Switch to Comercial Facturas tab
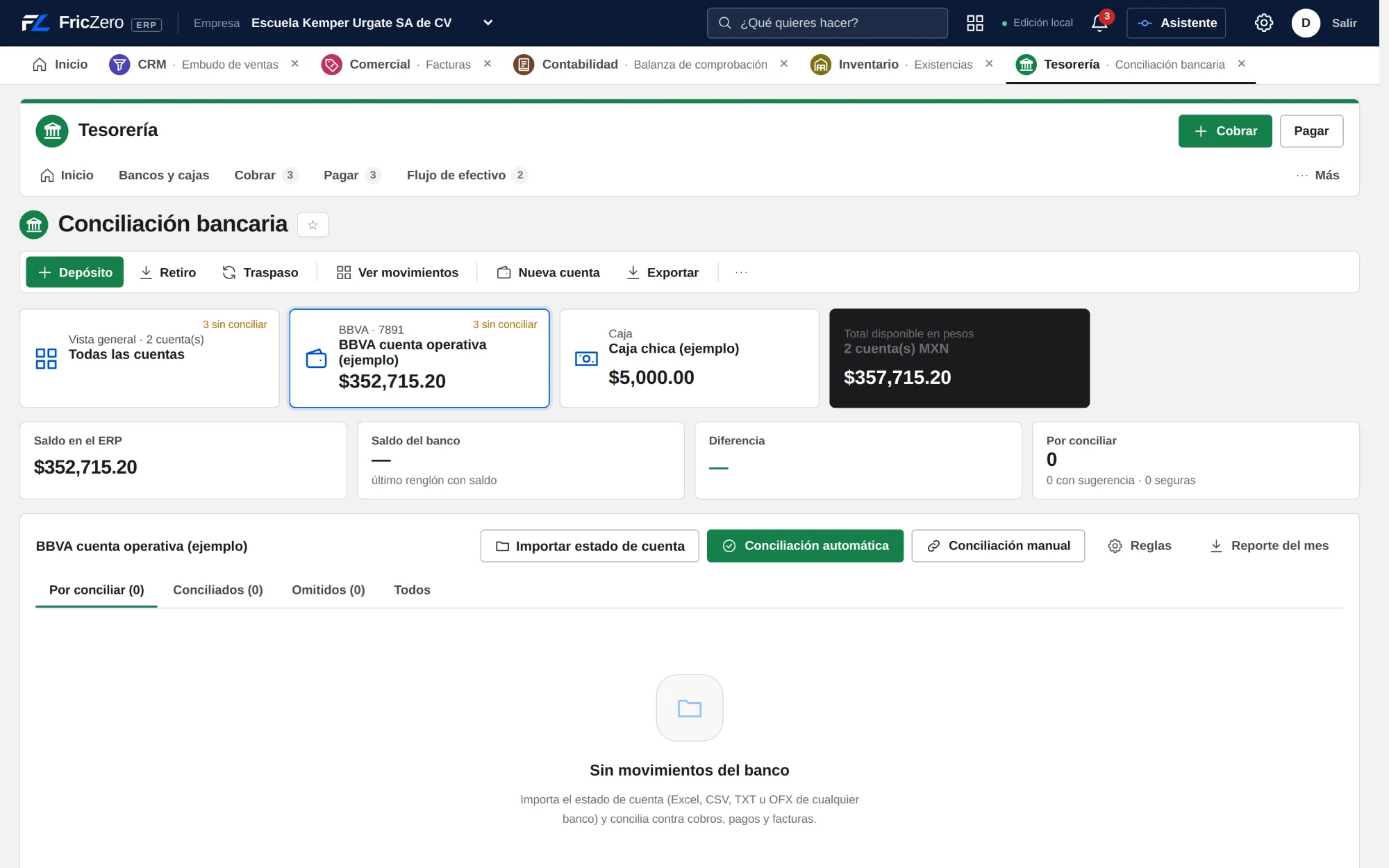Screen dimensions: 1389x868 (x=396, y=65)
